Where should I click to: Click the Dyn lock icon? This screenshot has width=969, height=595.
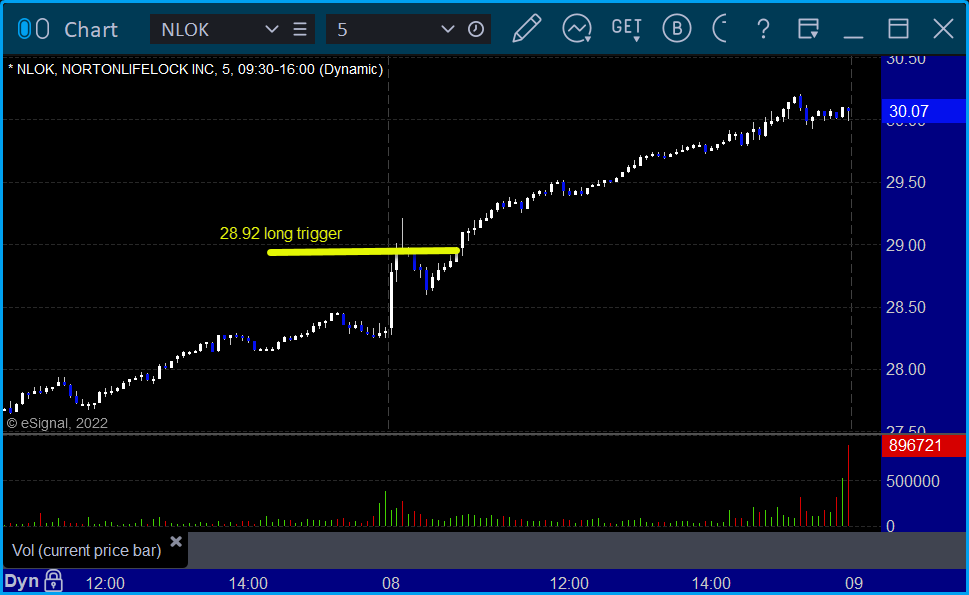pyautogui.click(x=54, y=581)
